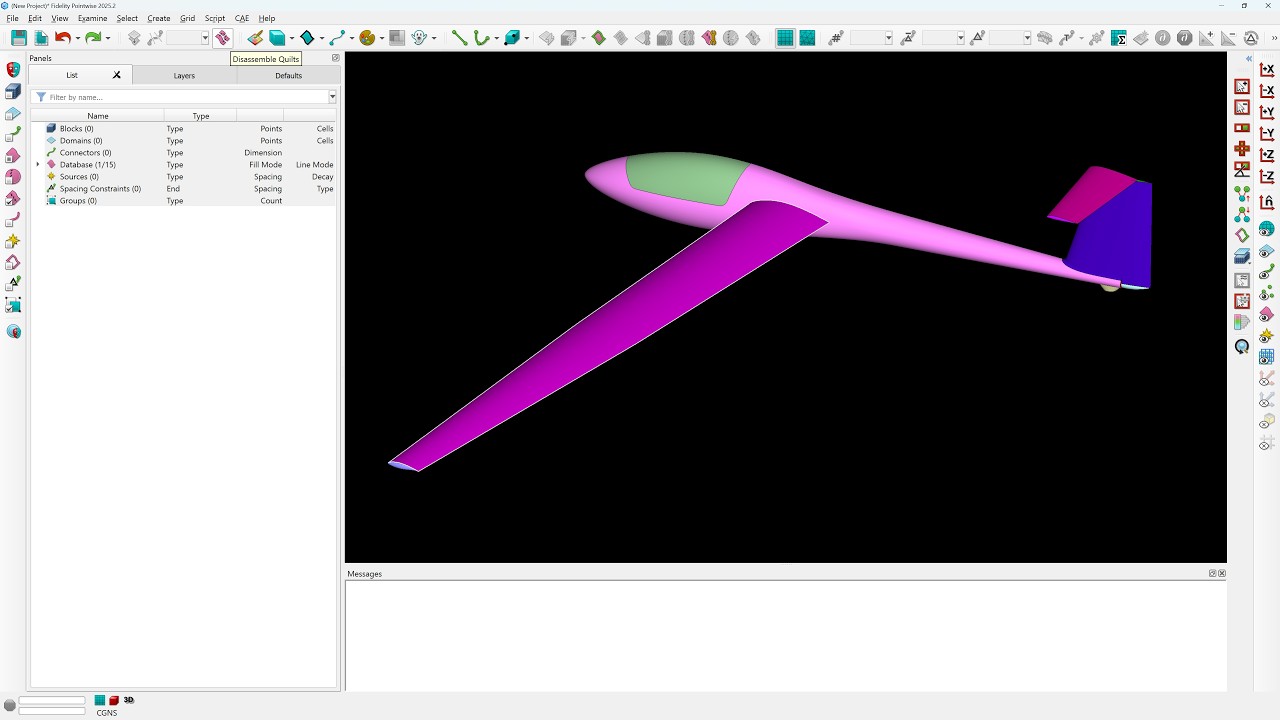Screen dimensions: 1280x720
Task: Toggle yellow star source eye visibility icon
Action: 1267,335
